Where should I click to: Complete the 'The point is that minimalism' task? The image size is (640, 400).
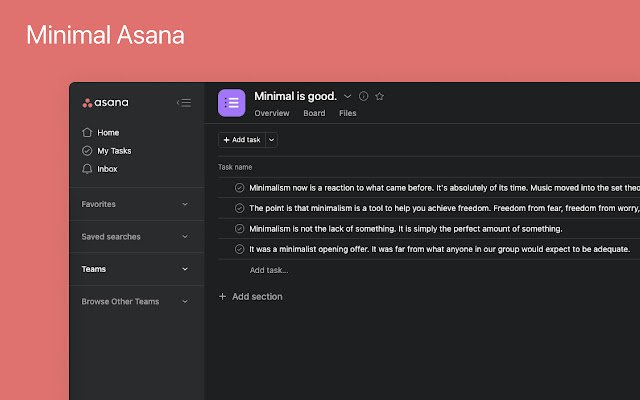pos(240,208)
